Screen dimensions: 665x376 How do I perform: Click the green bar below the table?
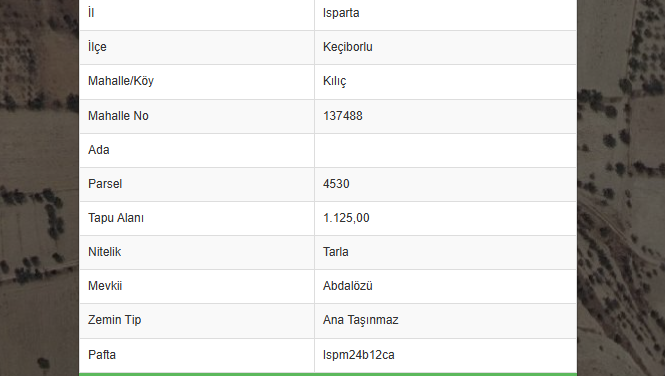pos(328,374)
